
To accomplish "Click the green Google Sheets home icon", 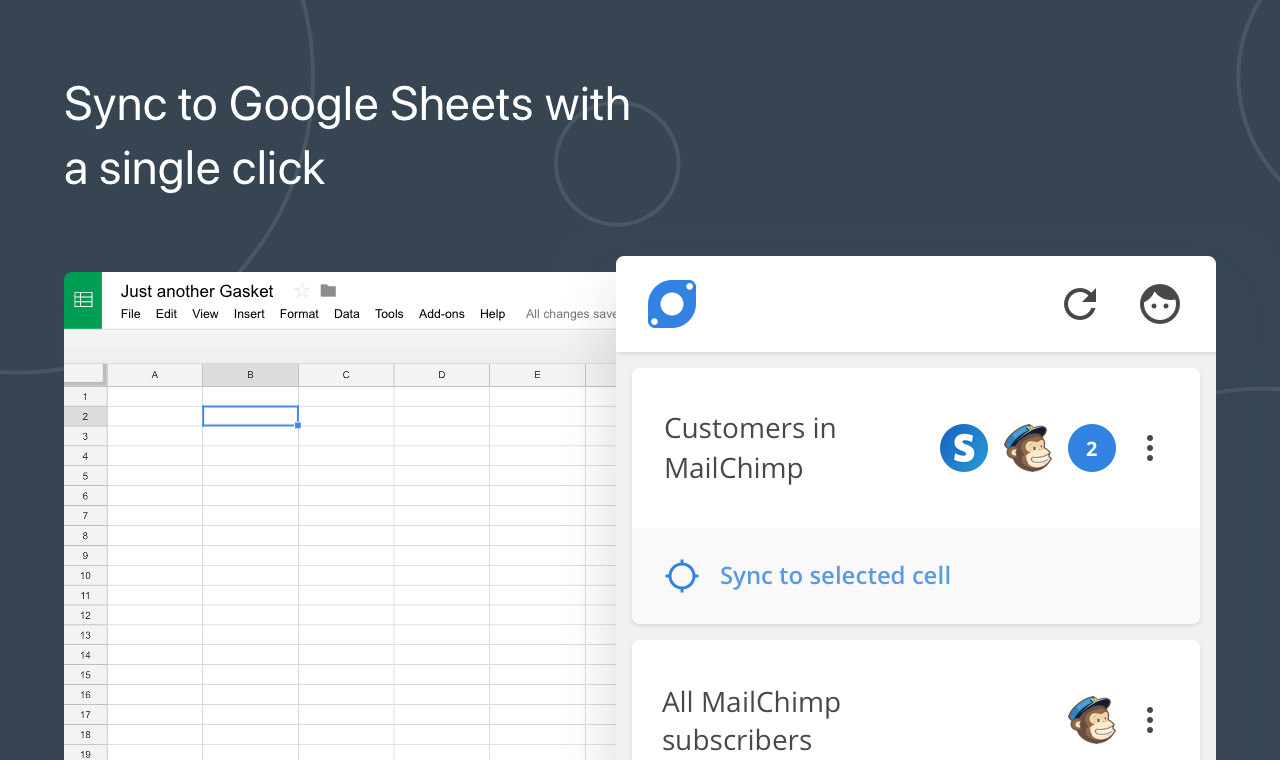I will 83,300.
